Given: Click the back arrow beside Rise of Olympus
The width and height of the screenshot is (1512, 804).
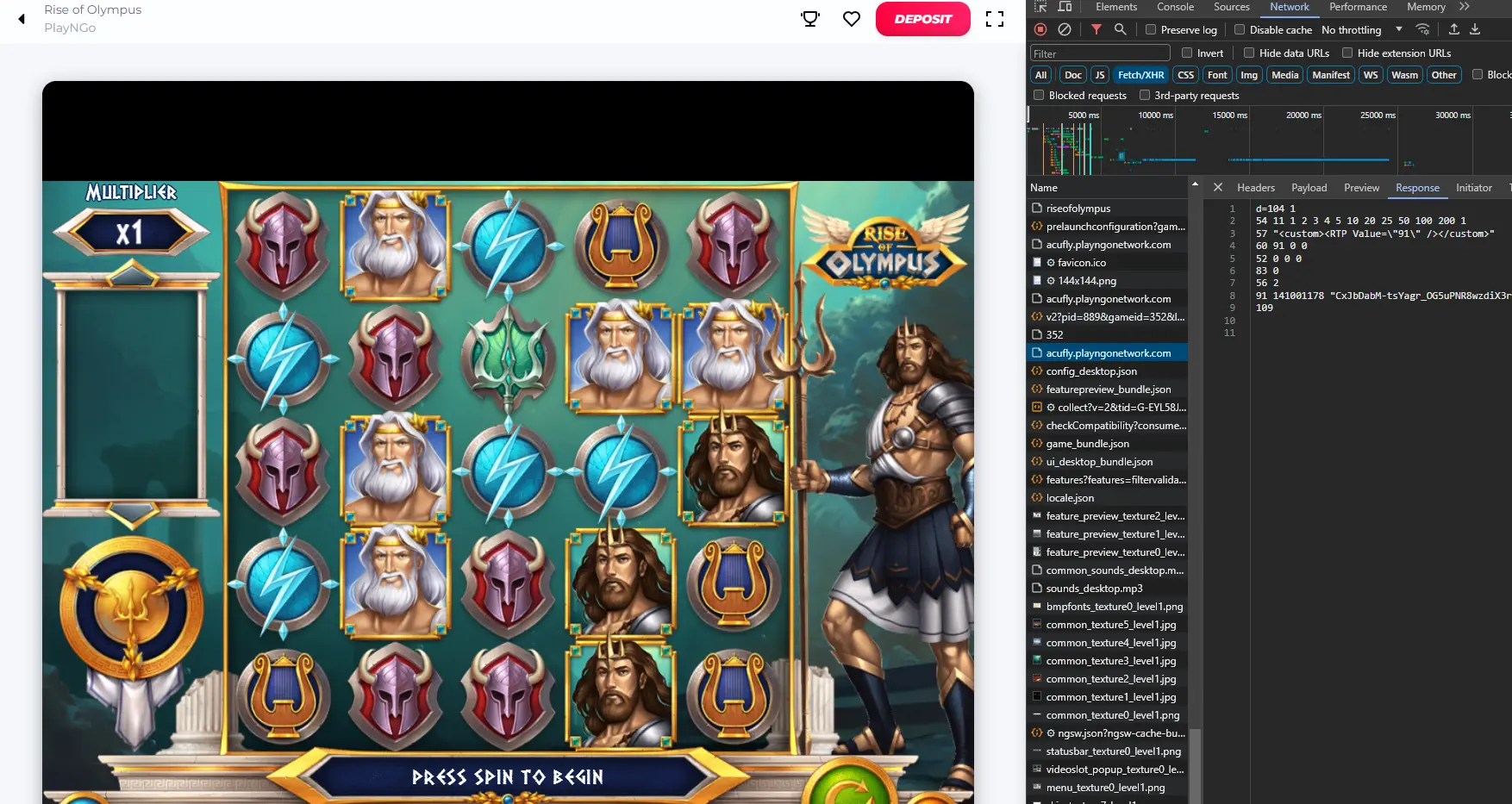Looking at the screenshot, I should [22, 19].
